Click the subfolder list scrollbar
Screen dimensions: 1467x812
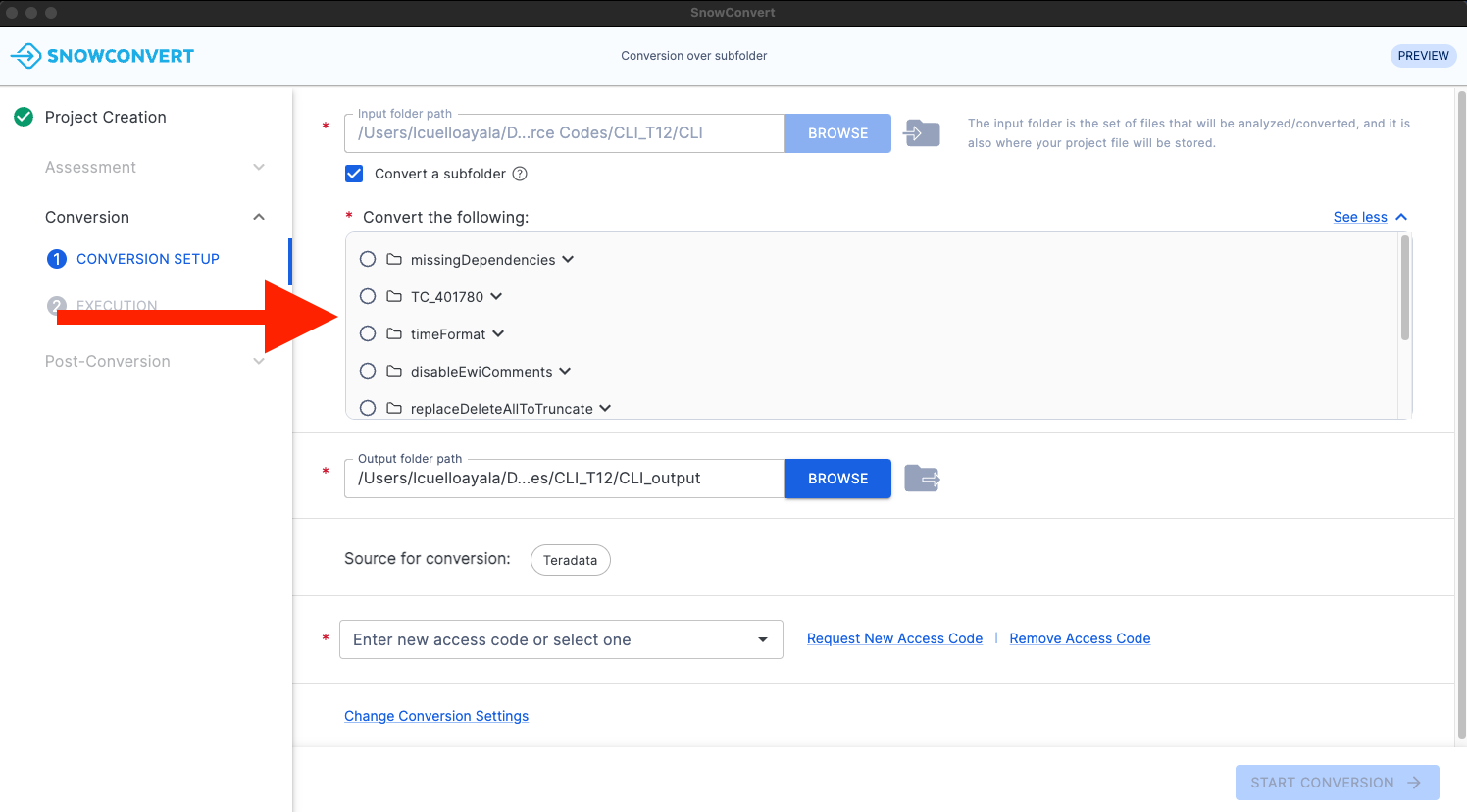click(1405, 289)
